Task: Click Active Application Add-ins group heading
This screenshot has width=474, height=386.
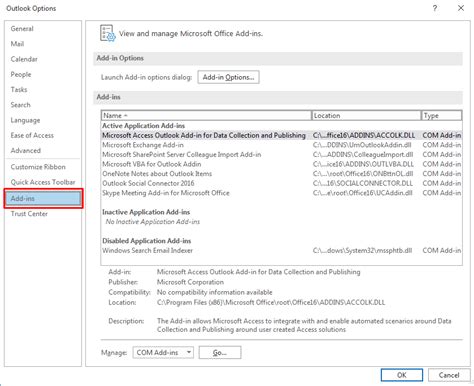Action: pos(143,126)
